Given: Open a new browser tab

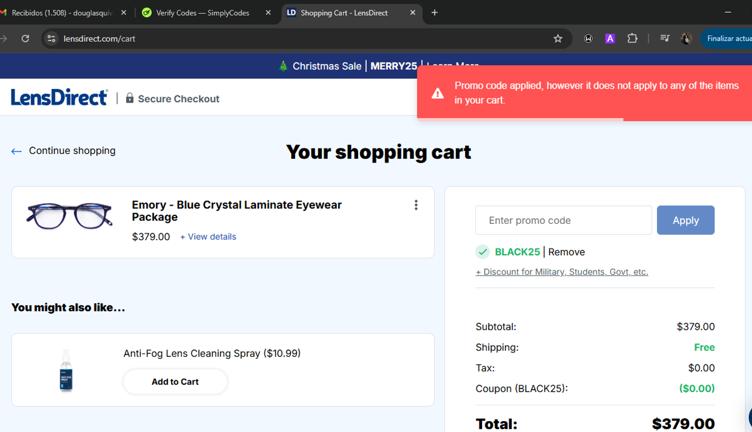Looking at the screenshot, I should (435, 13).
